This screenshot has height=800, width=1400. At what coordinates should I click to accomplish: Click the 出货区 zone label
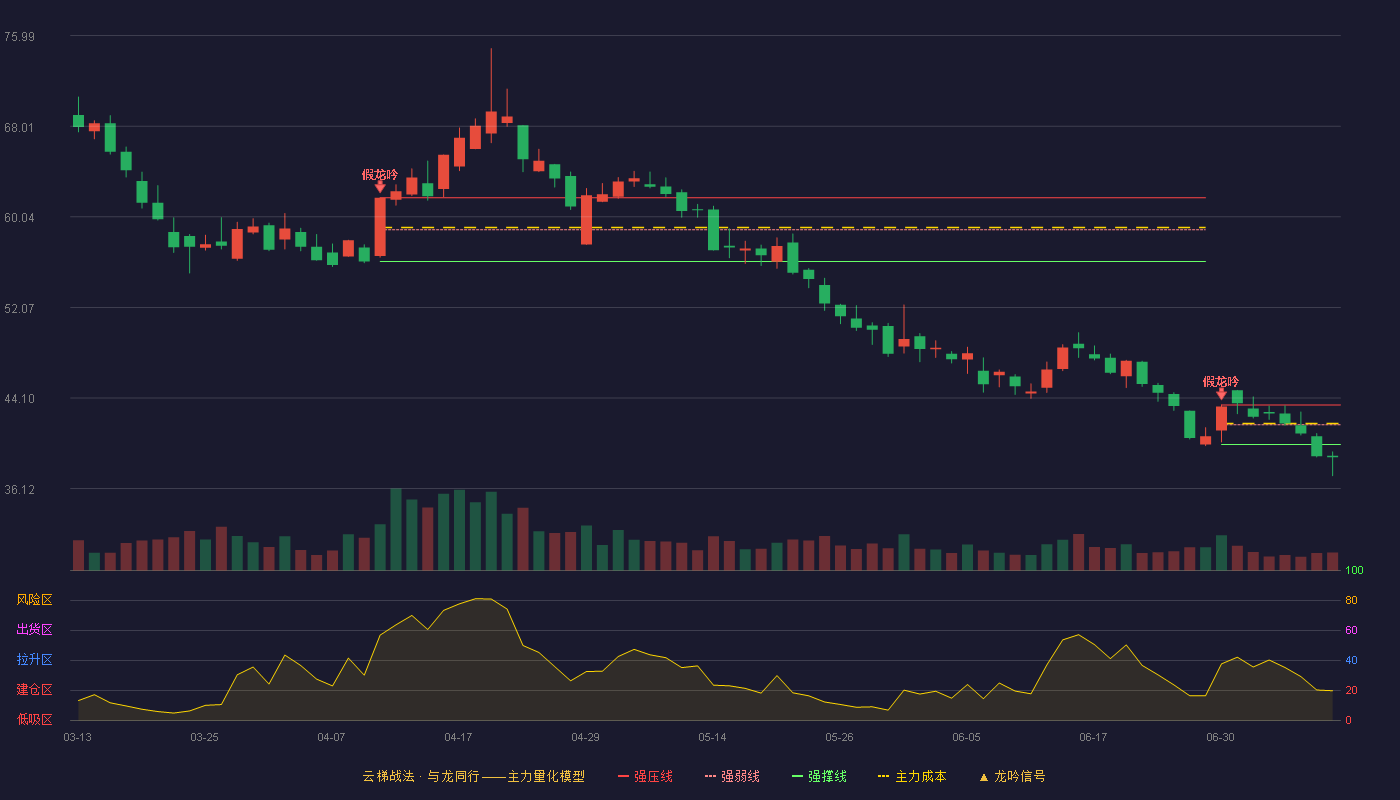34,630
